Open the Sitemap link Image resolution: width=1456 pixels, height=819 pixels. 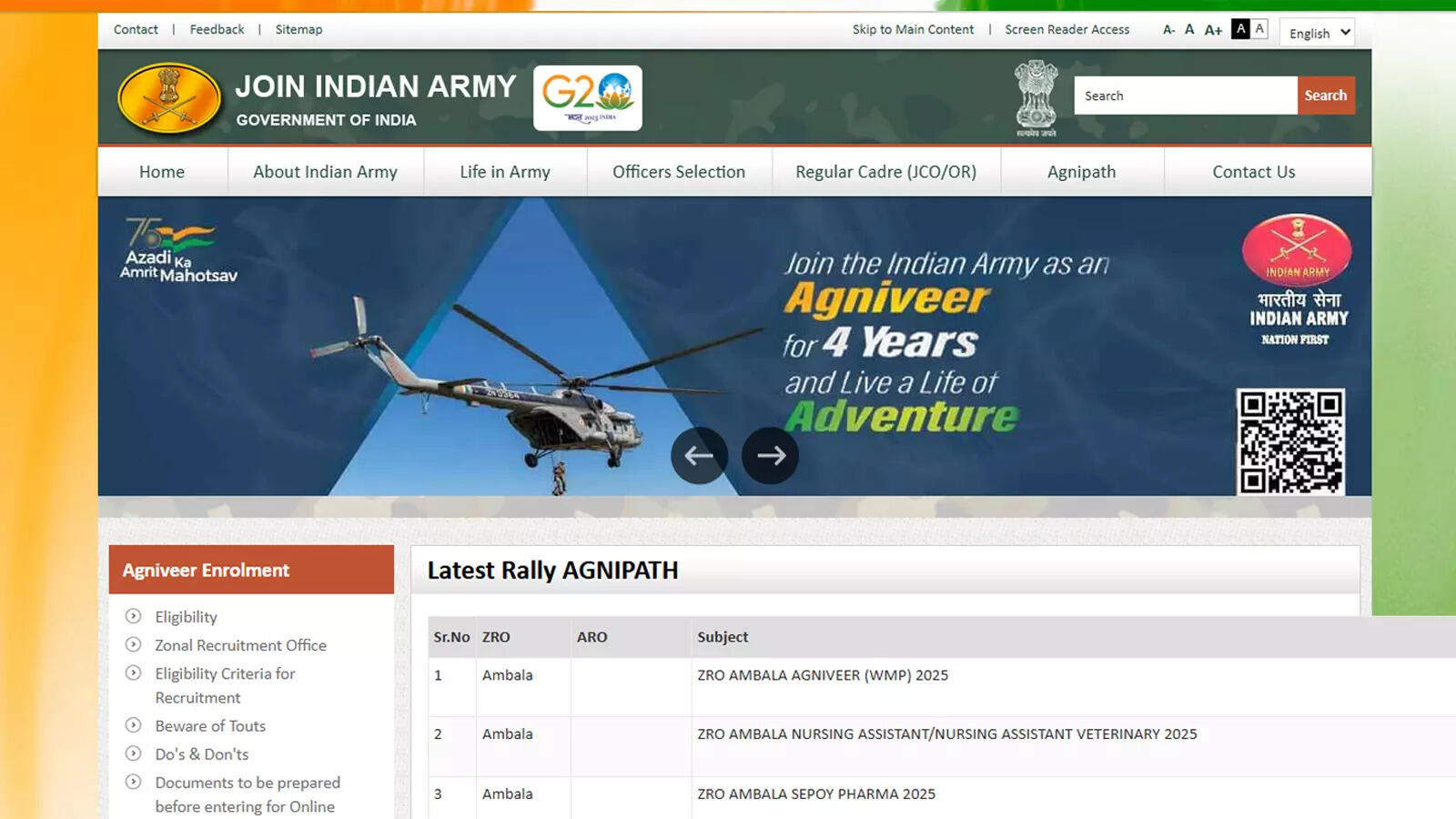298,29
